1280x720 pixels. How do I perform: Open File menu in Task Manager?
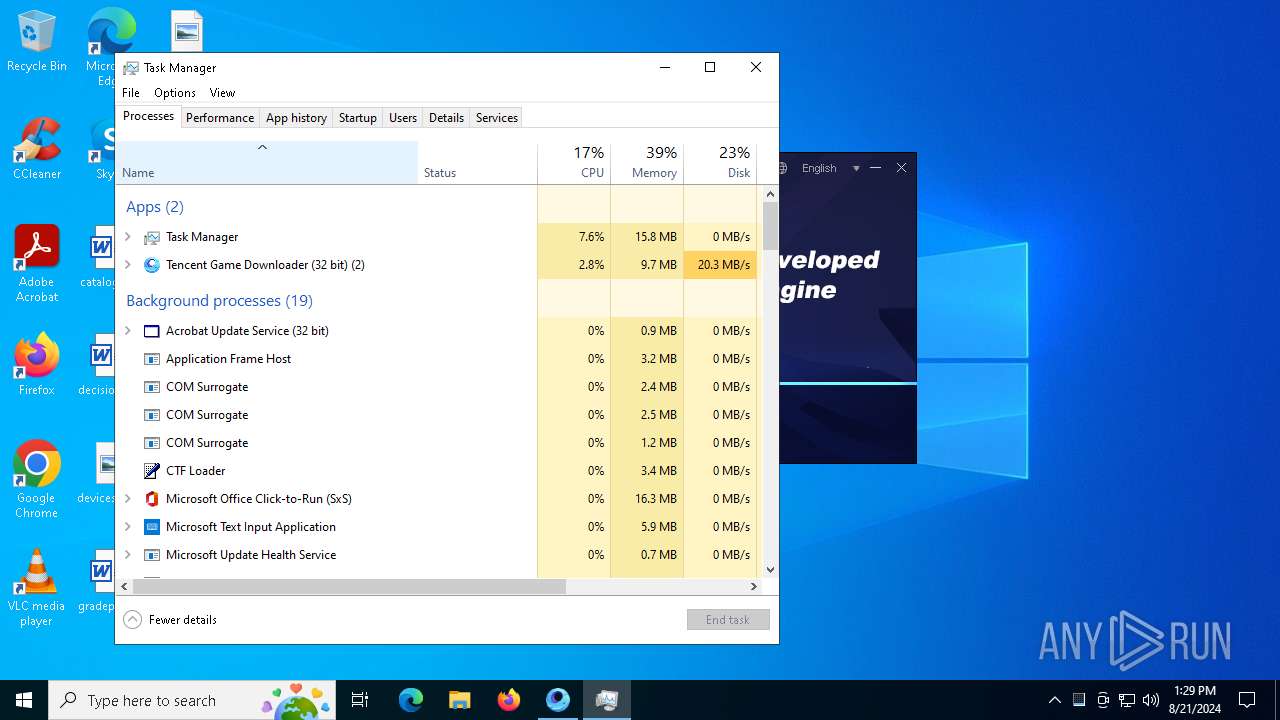[x=131, y=93]
